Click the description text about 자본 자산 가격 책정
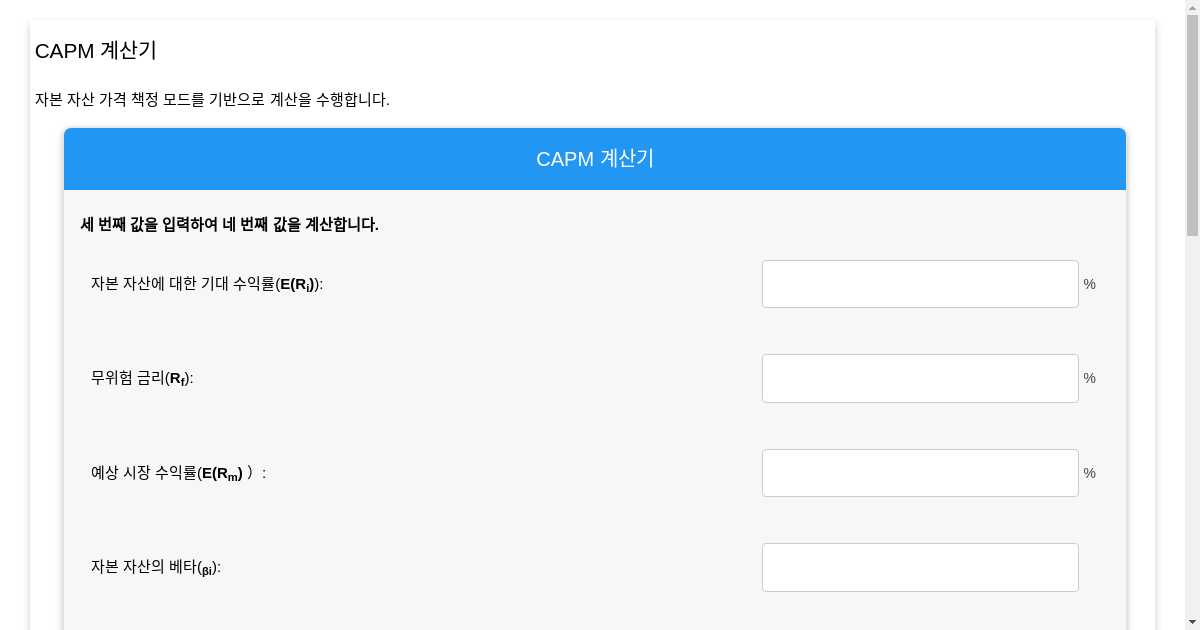The height and width of the screenshot is (630, 1200). click(212, 99)
